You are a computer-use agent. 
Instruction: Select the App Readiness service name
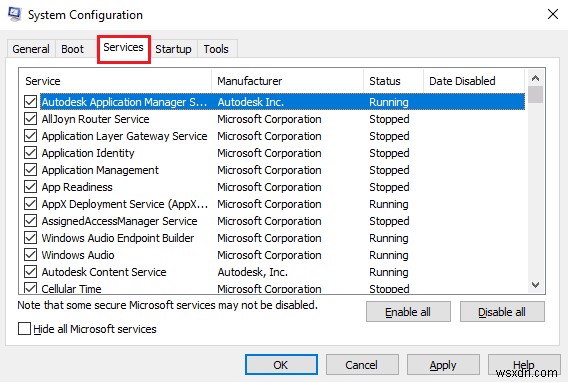77,187
